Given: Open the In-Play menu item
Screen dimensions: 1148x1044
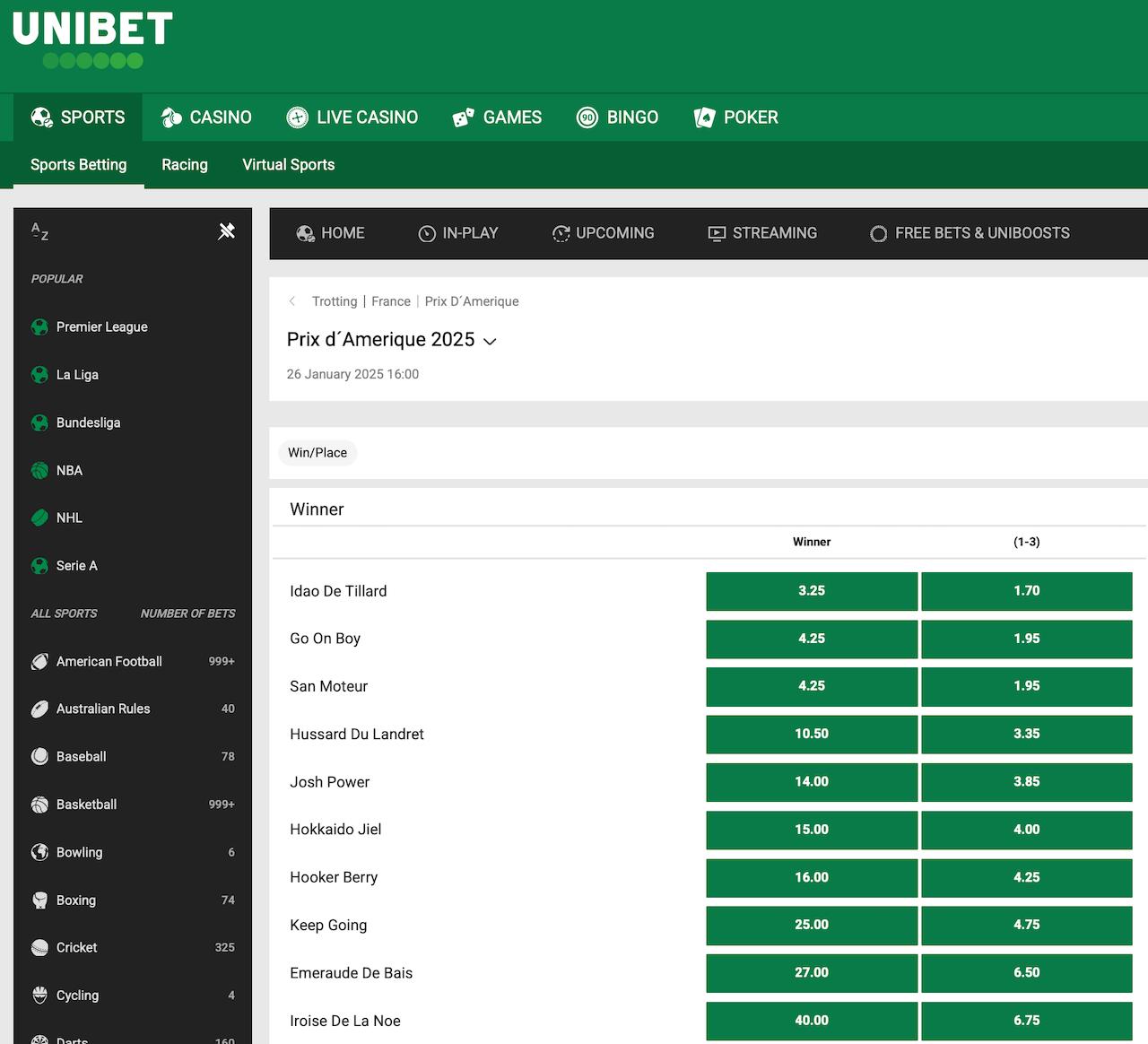Looking at the screenshot, I should tap(458, 233).
